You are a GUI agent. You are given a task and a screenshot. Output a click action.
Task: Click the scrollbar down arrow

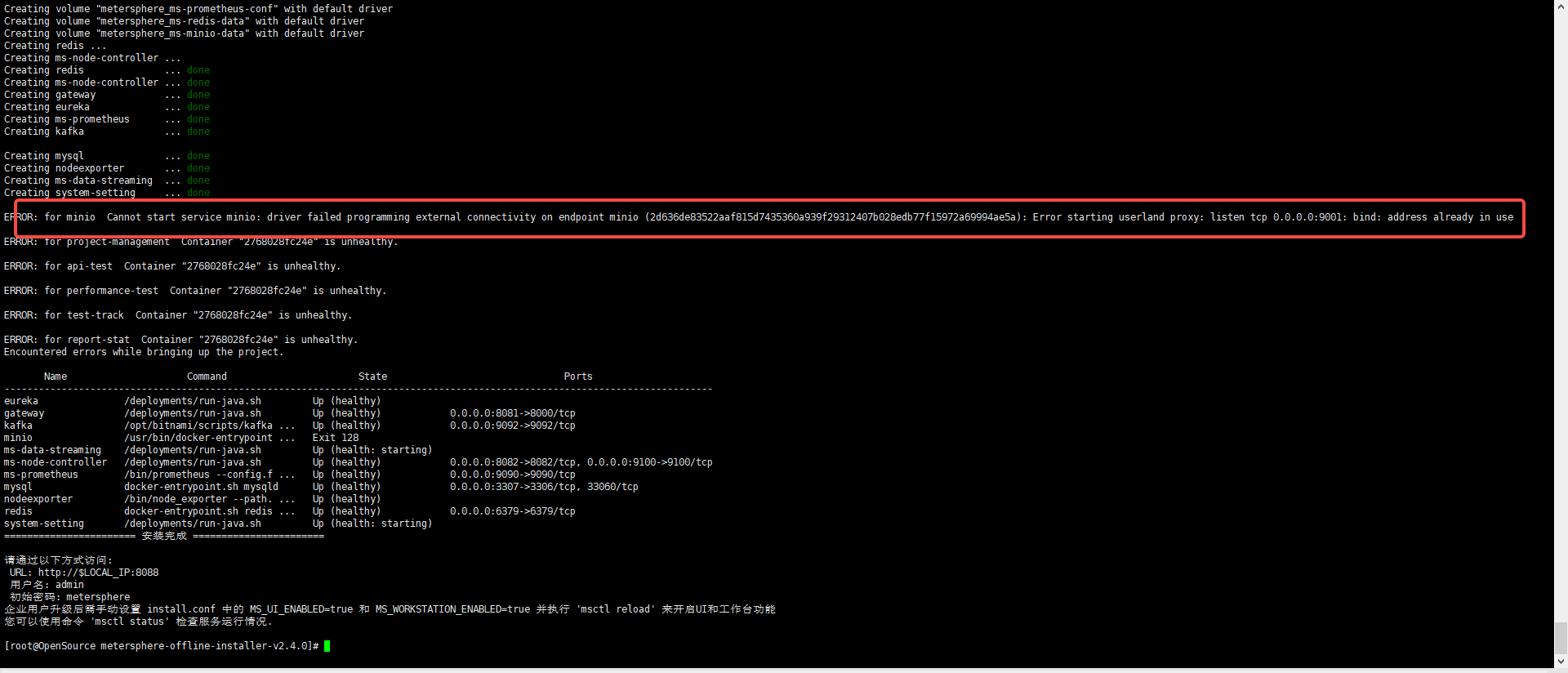click(1561, 662)
